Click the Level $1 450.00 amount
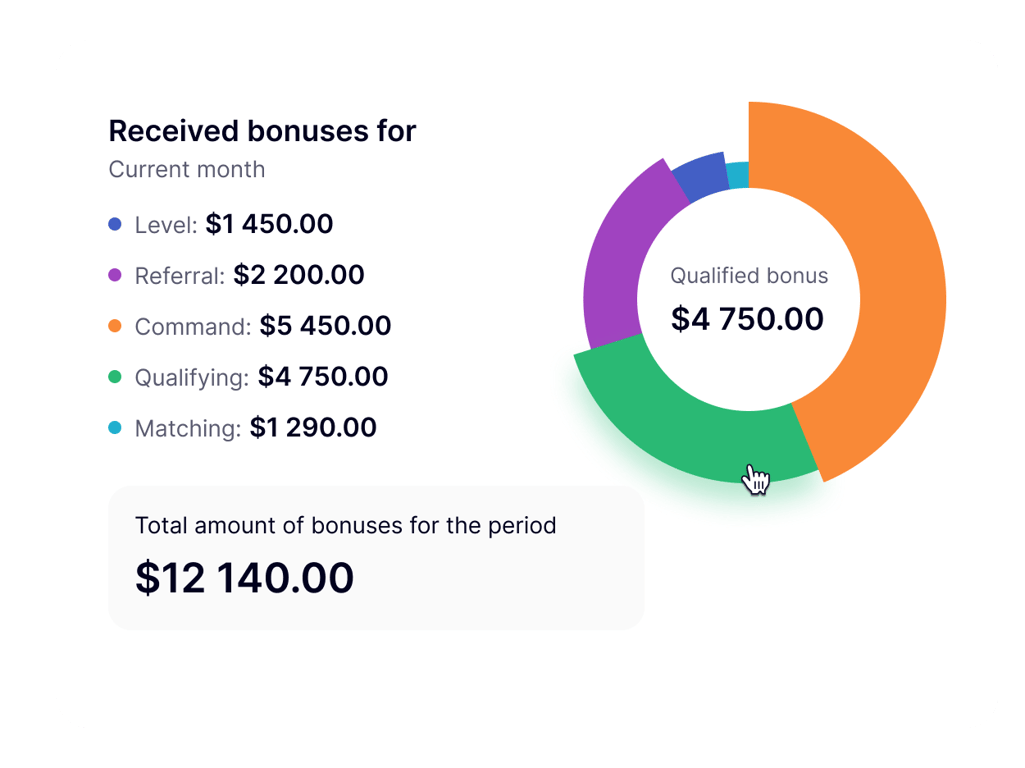 tap(269, 224)
